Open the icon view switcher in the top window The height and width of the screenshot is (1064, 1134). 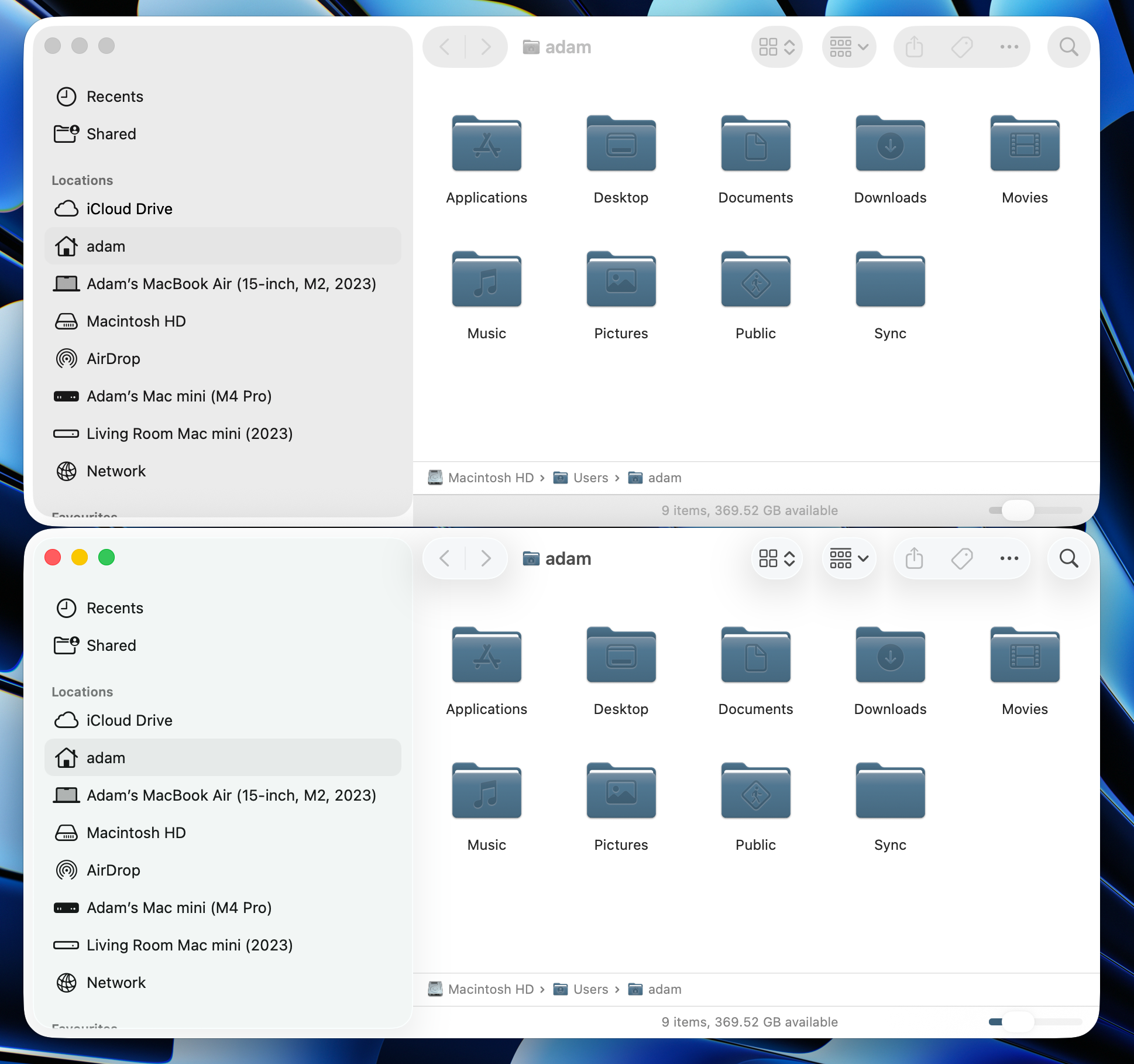pyautogui.click(x=776, y=47)
